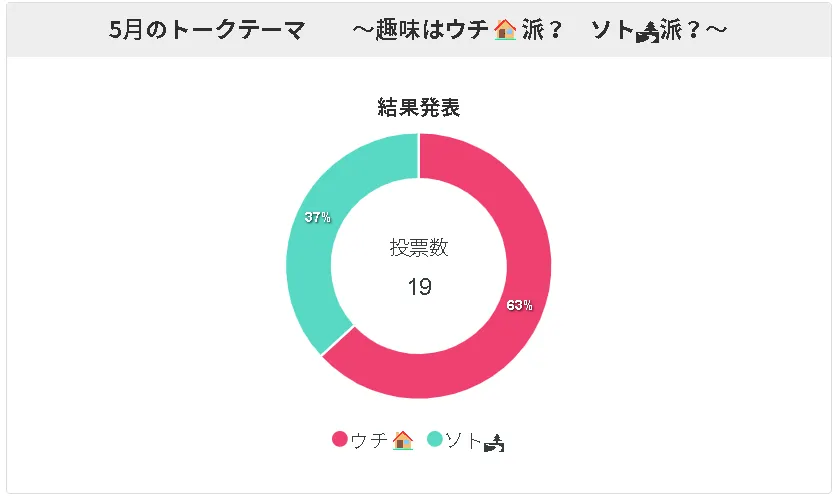Click the 63% data label
Image resolution: width=839 pixels, height=497 pixels.
click(519, 305)
